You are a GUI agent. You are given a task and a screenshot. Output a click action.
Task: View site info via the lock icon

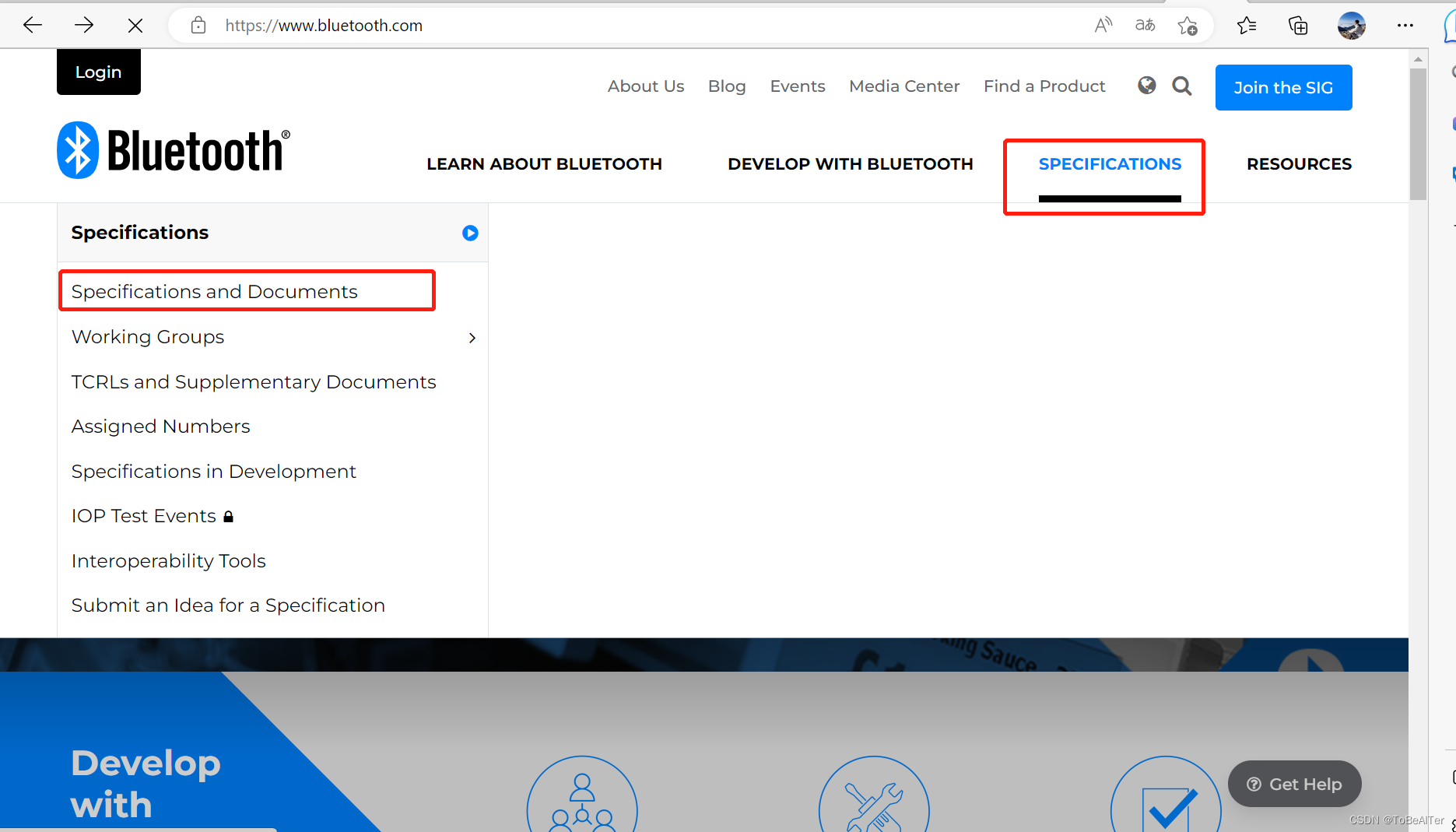click(x=198, y=26)
